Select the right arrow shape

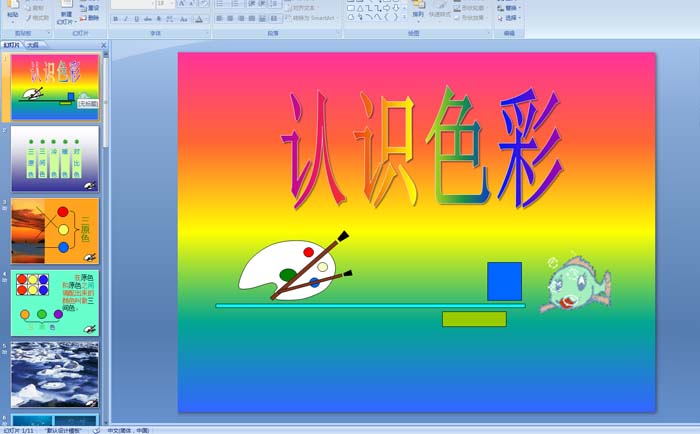(x=387, y=8)
